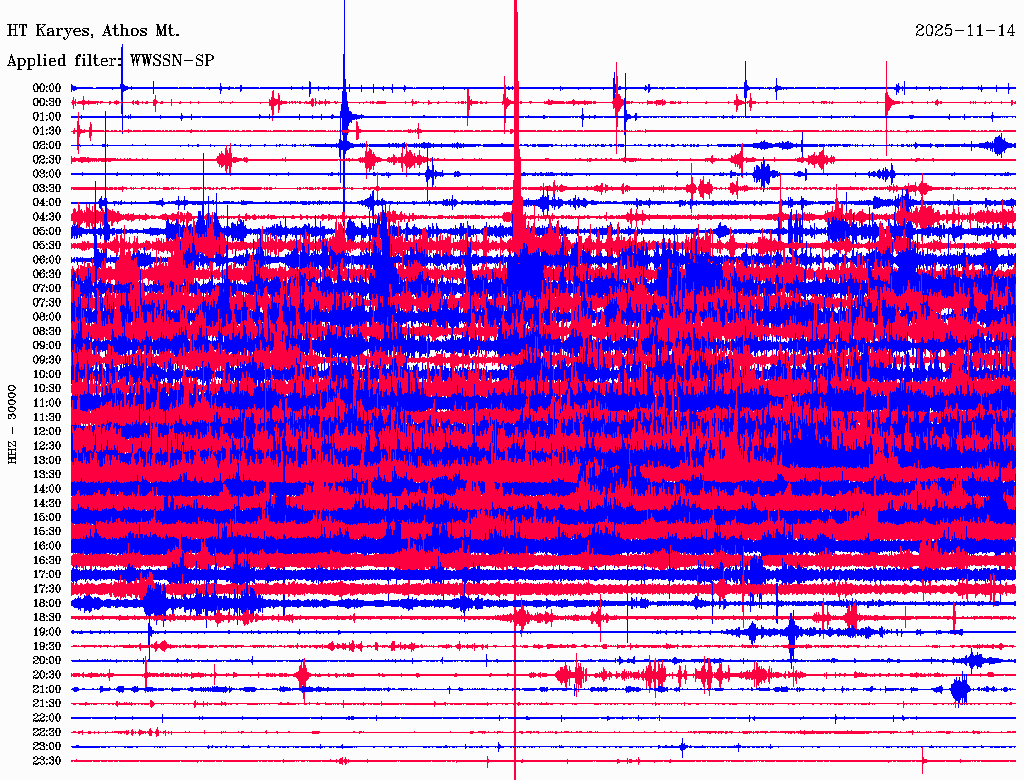The width and height of the screenshot is (1024, 780).
Task: Select the '13:30' time label
Action: click(47, 475)
